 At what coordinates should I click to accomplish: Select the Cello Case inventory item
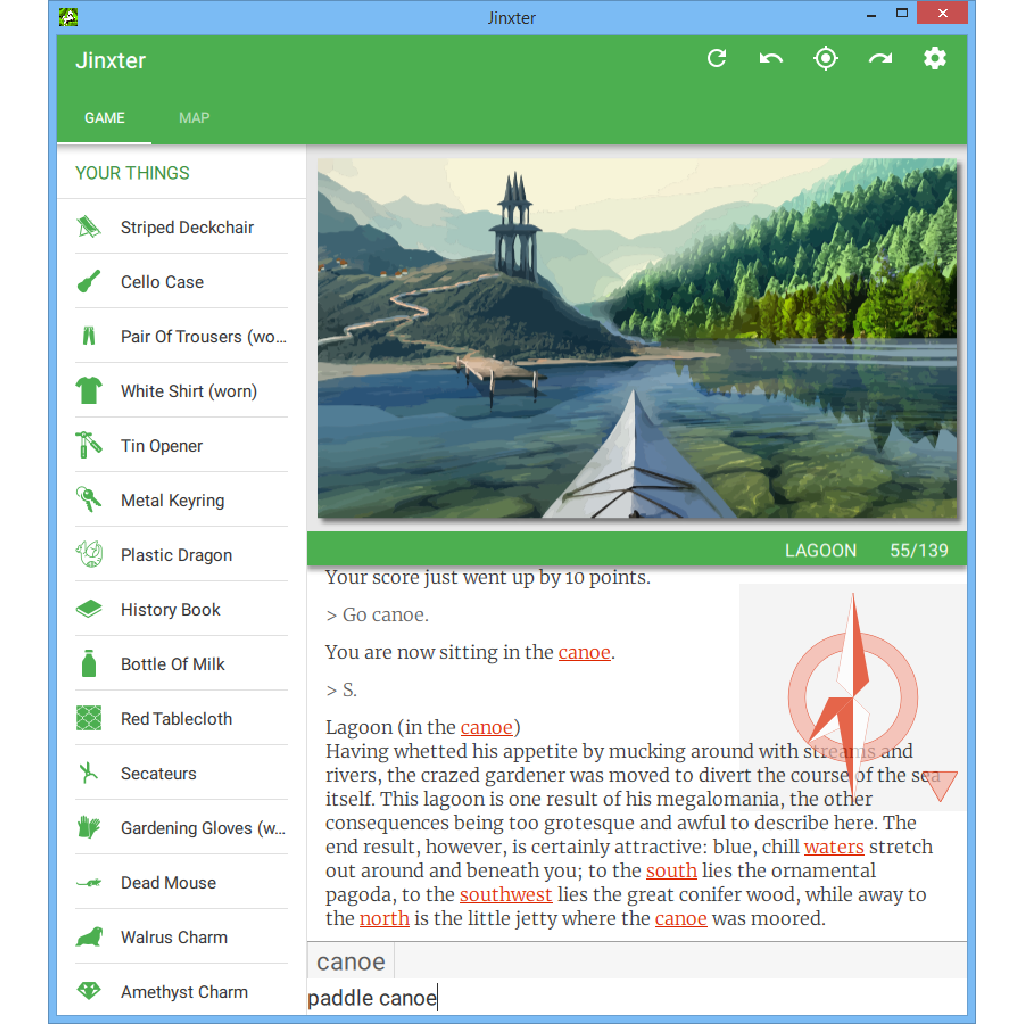pos(162,282)
